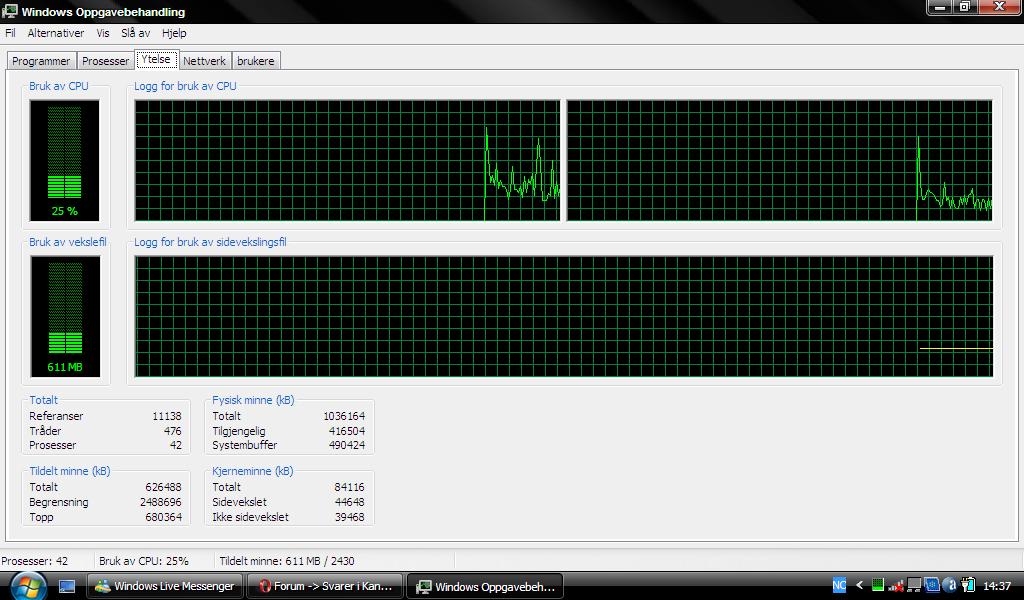Select the Ytelse tab

(x=156, y=59)
